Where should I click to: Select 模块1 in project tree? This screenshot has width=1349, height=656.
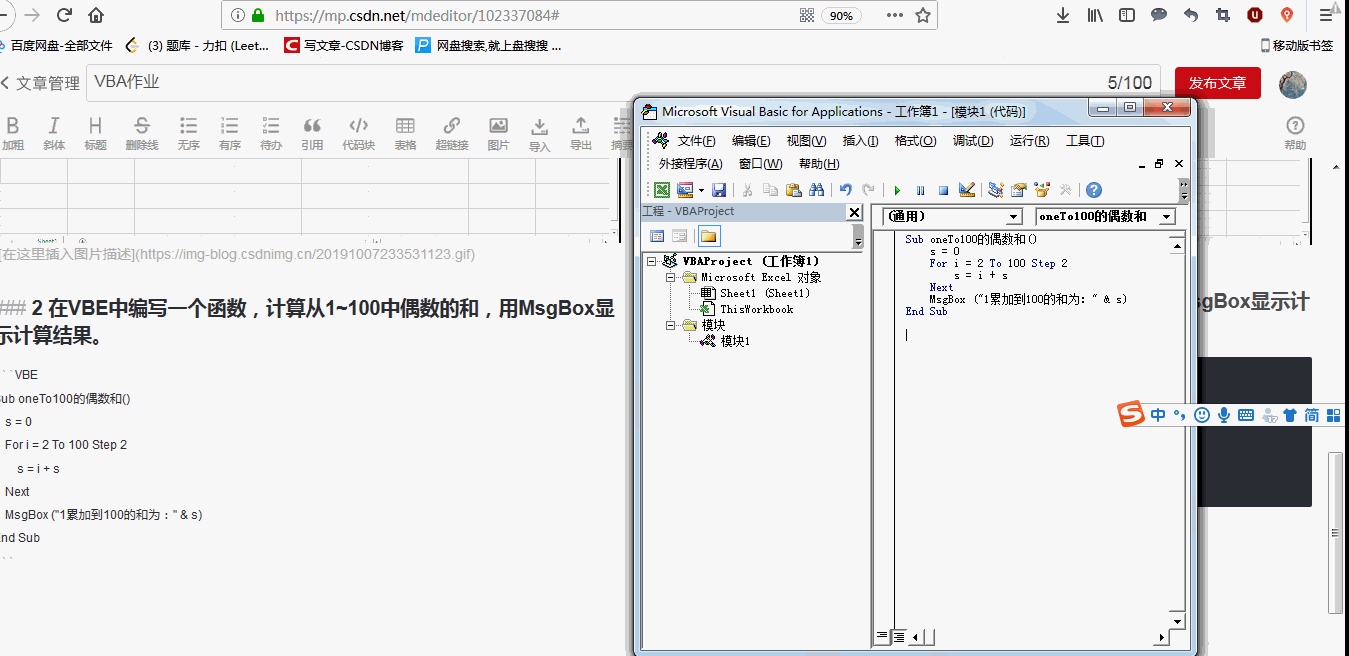coord(736,341)
